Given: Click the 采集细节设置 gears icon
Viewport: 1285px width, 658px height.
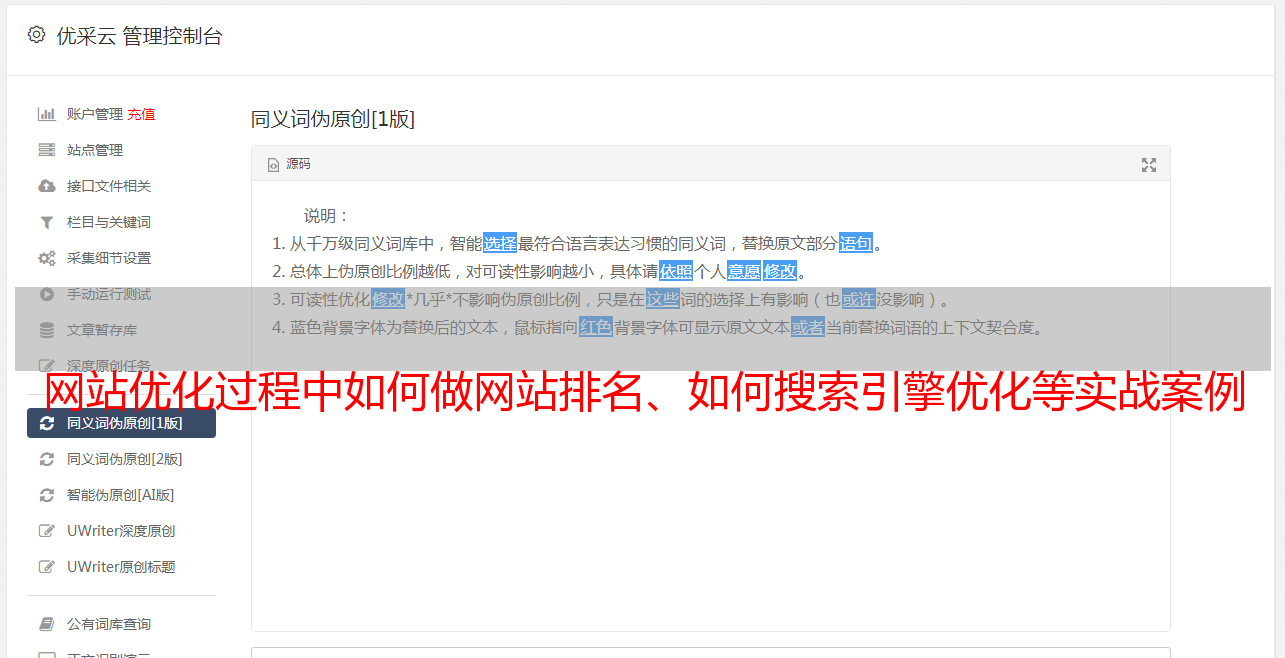Looking at the screenshot, I should tap(46, 258).
